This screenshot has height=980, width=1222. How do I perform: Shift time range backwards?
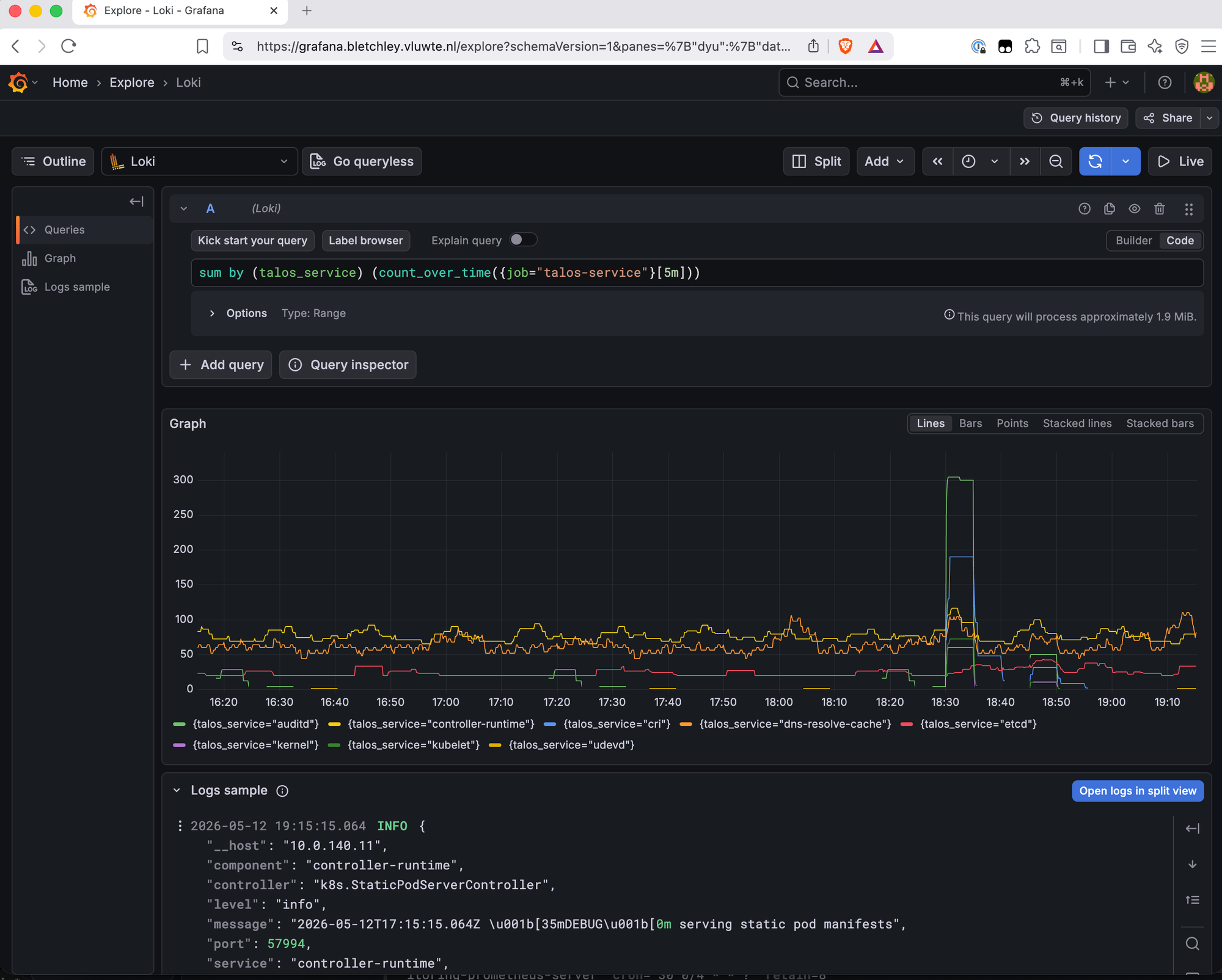coord(937,161)
